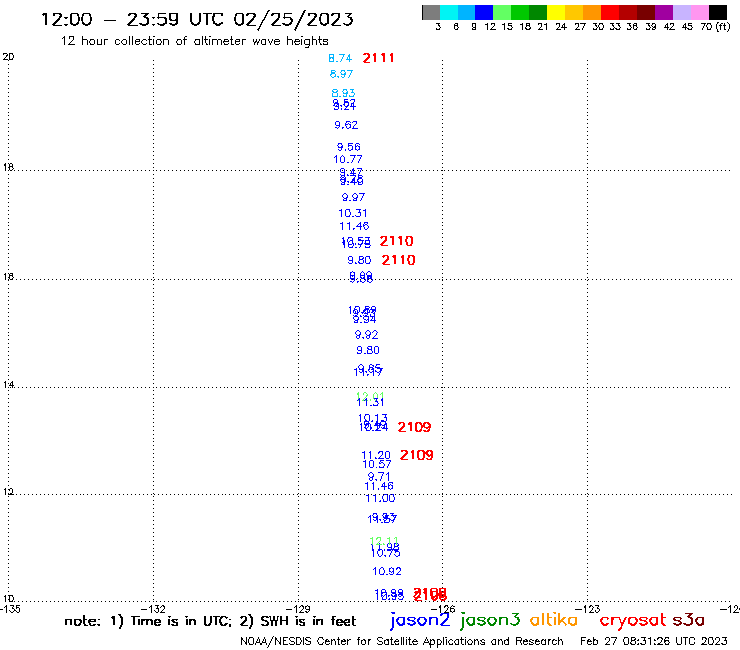Click the 10.31 wave height value
This screenshot has height=650, width=740.
coord(353,213)
